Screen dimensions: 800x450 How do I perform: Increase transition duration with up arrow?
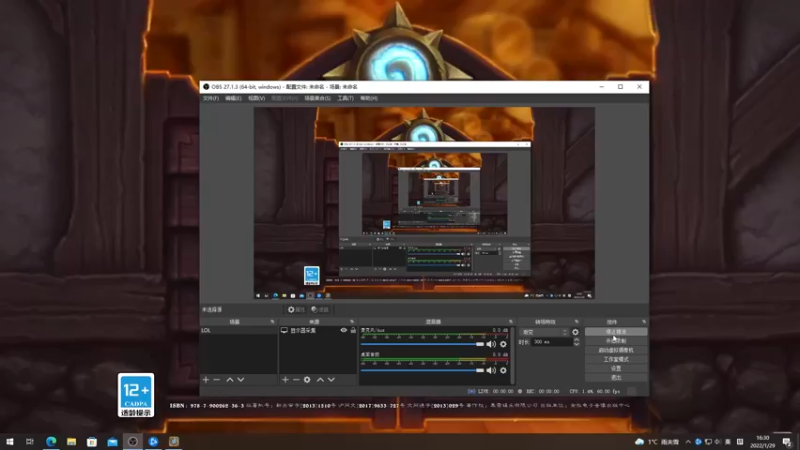point(577,340)
